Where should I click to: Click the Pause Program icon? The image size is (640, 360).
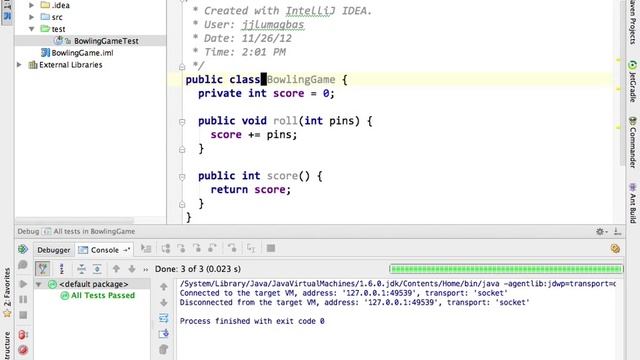click(x=23, y=300)
